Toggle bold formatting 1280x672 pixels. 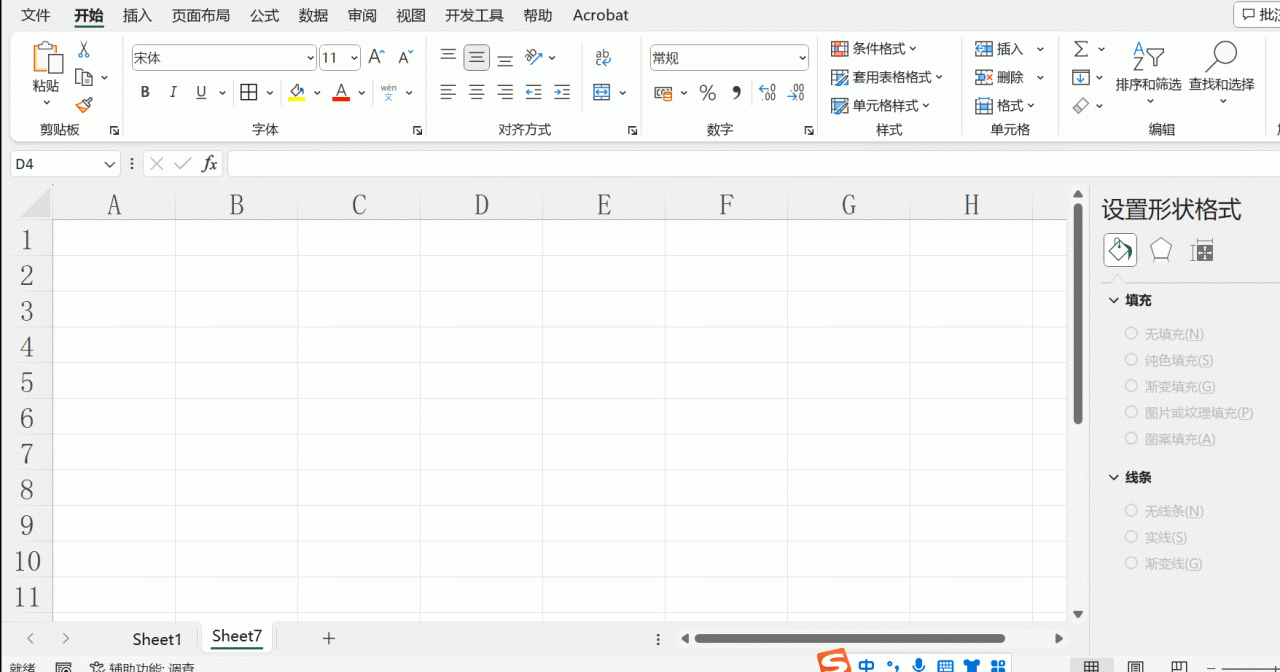pos(145,92)
